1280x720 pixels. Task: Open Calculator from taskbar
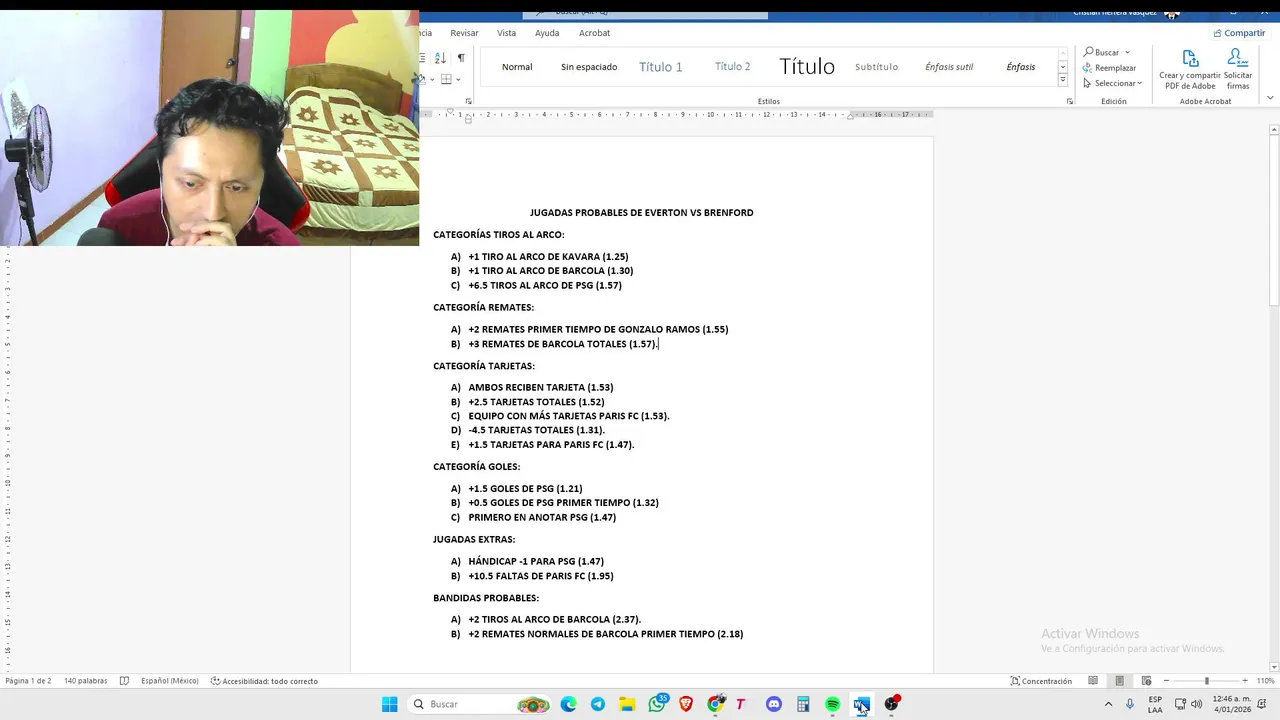click(x=803, y=704)
